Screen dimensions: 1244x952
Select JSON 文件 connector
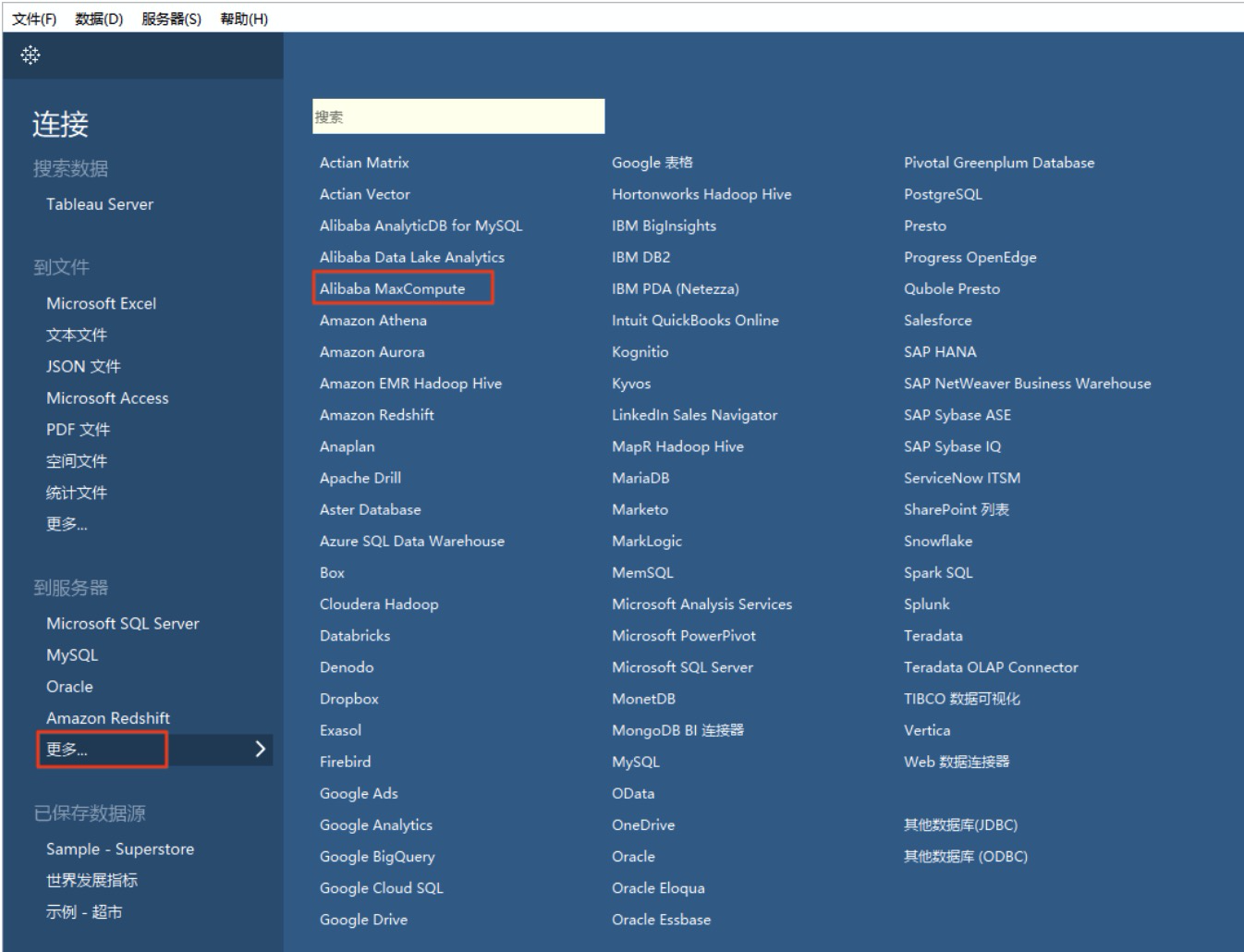(83, 366)
